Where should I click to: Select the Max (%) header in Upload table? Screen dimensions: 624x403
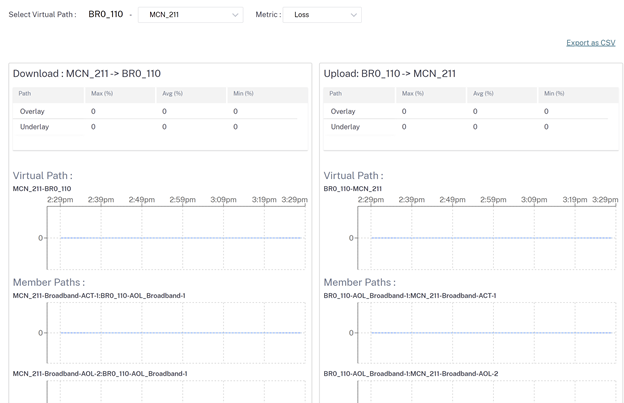pyautogui.click(x=431, y=94)
